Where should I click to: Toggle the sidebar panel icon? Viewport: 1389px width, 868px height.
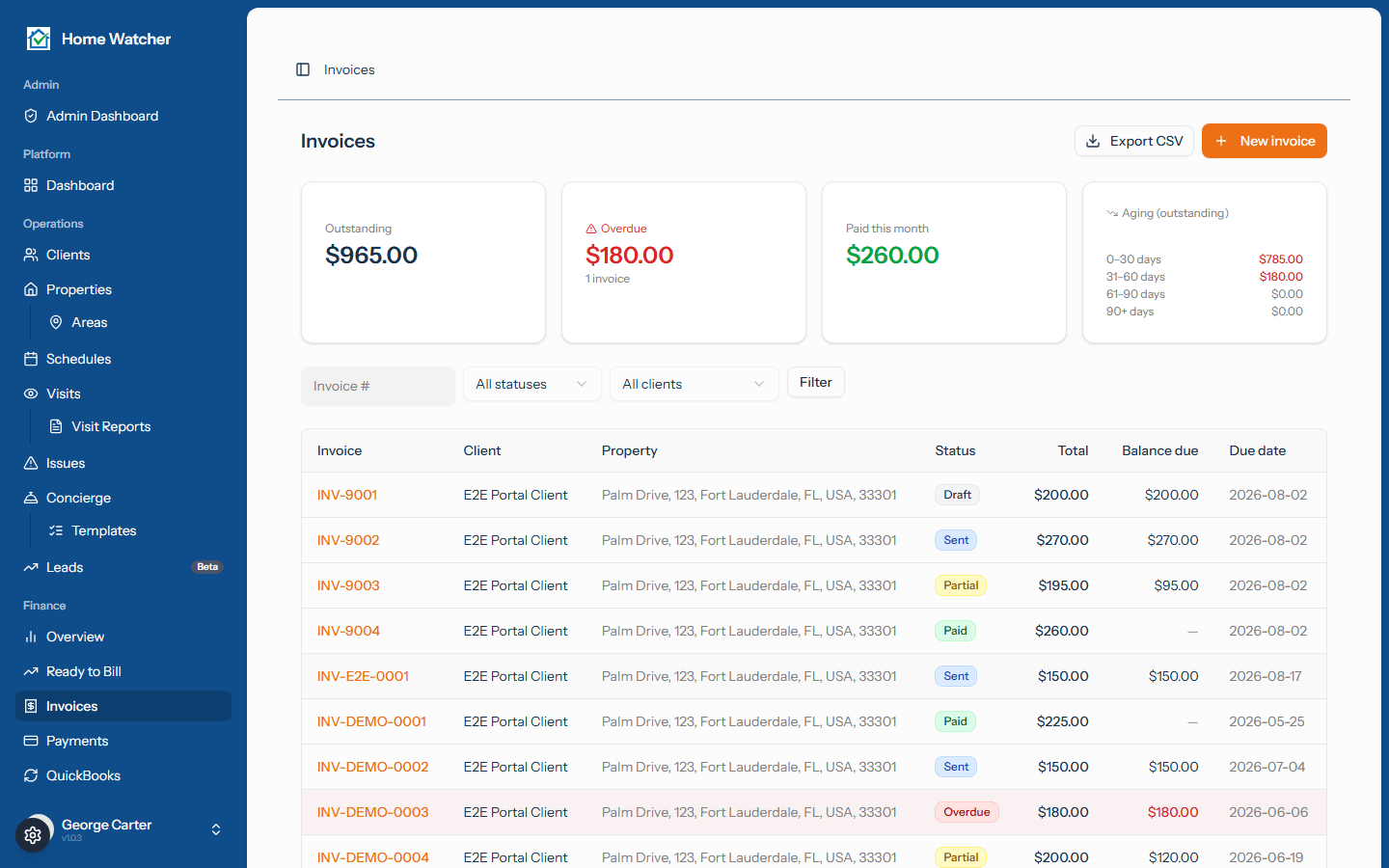[303, 69]
